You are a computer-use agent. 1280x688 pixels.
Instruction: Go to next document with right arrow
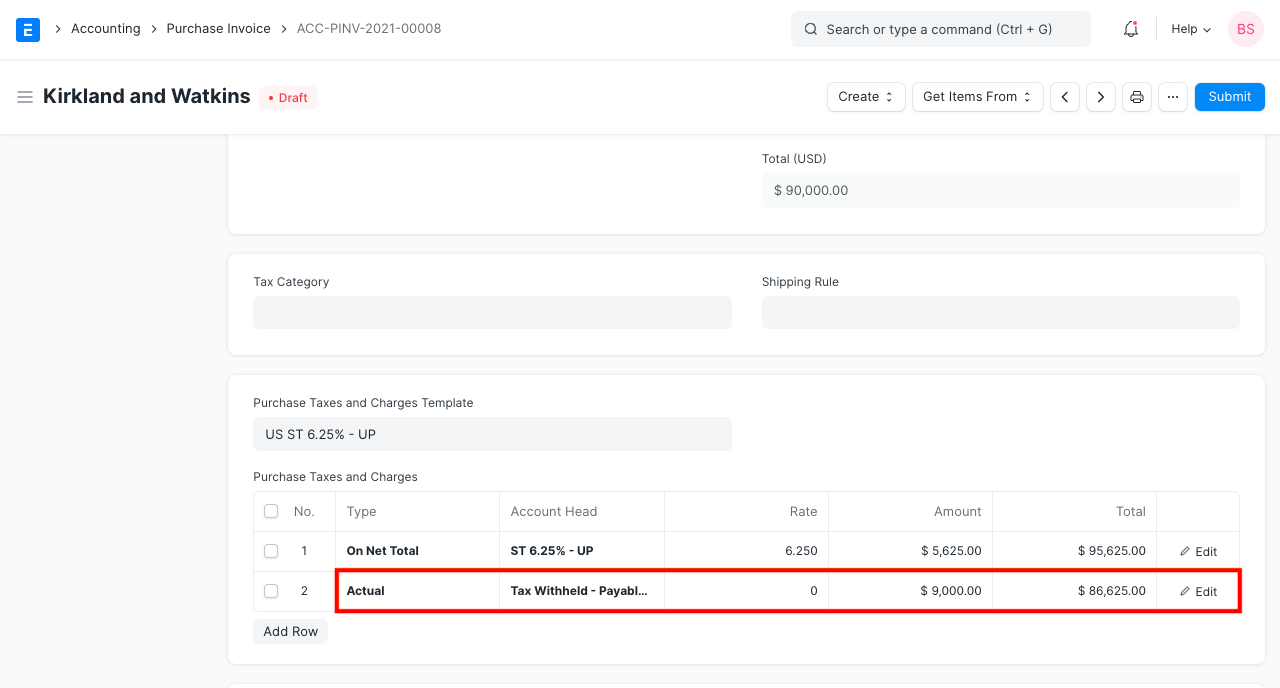1100,97
